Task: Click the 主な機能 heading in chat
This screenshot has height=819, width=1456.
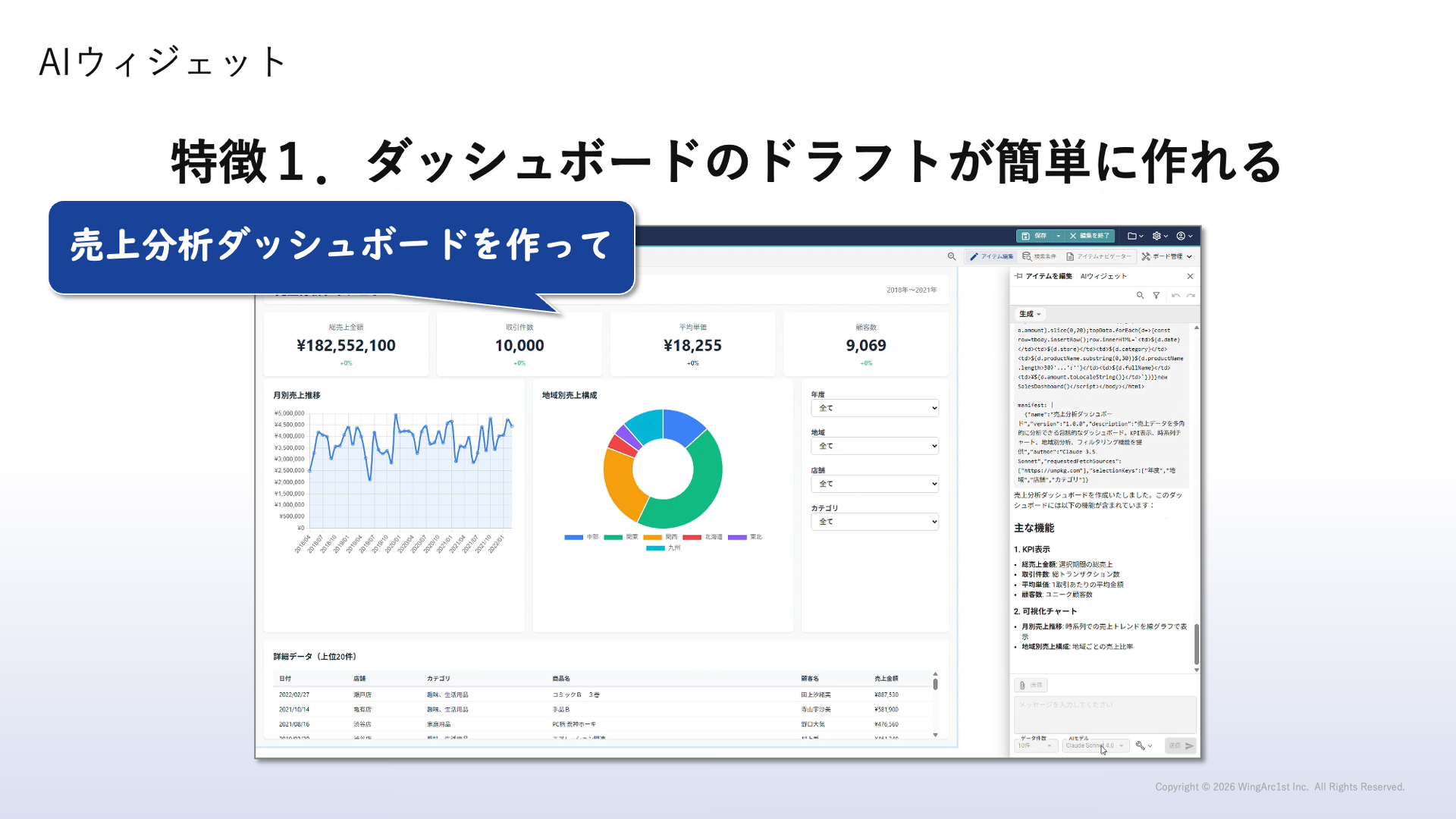Action: pos(1034,528)
